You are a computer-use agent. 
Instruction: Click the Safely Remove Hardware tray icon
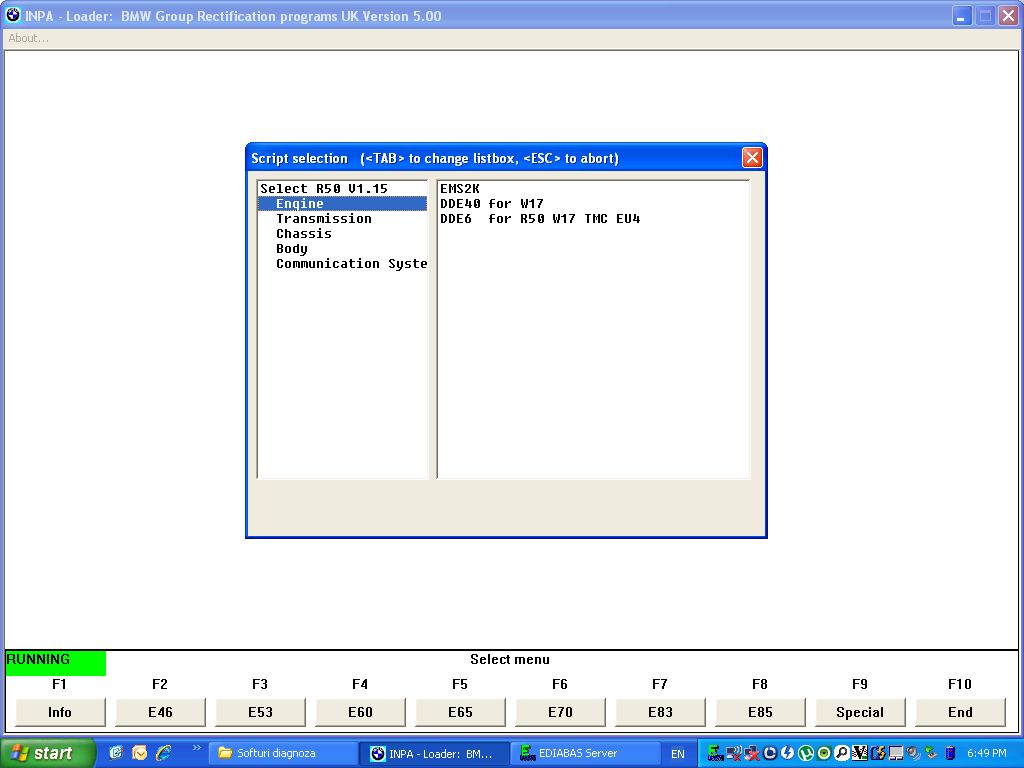[932, 753]
